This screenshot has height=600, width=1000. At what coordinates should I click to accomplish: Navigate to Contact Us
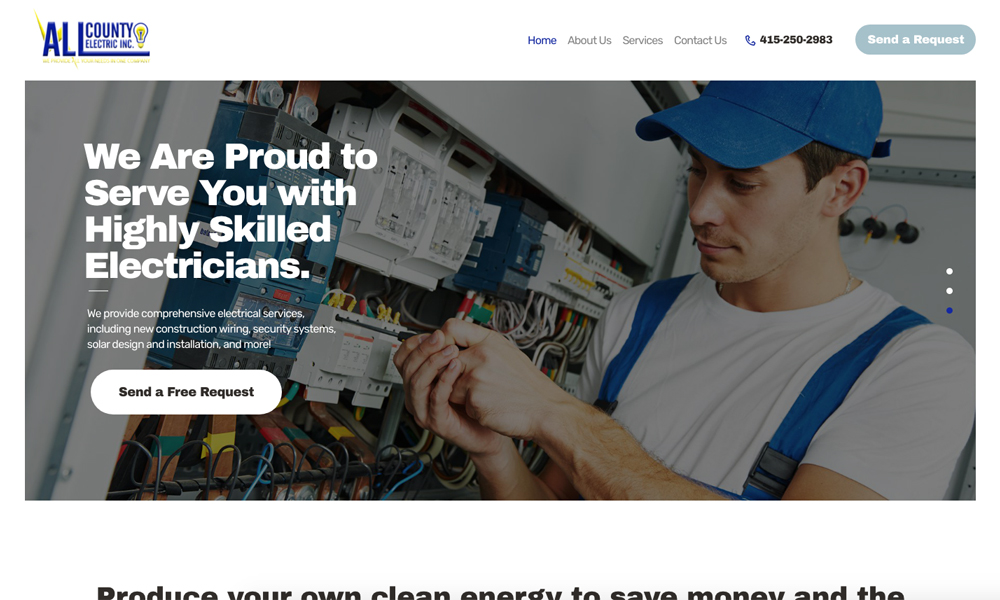click(x=700, y=40)
